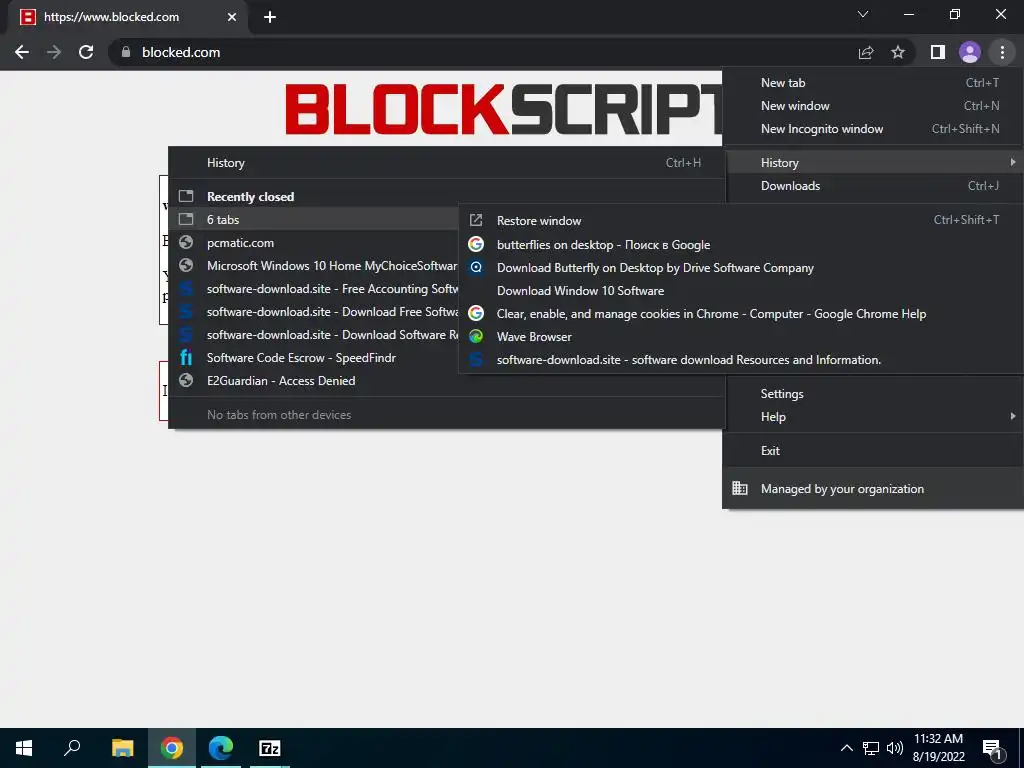This screenshot has height=768, width=1024.
Task: Open Downloads from Chrome menu
Action: point(872,185)
